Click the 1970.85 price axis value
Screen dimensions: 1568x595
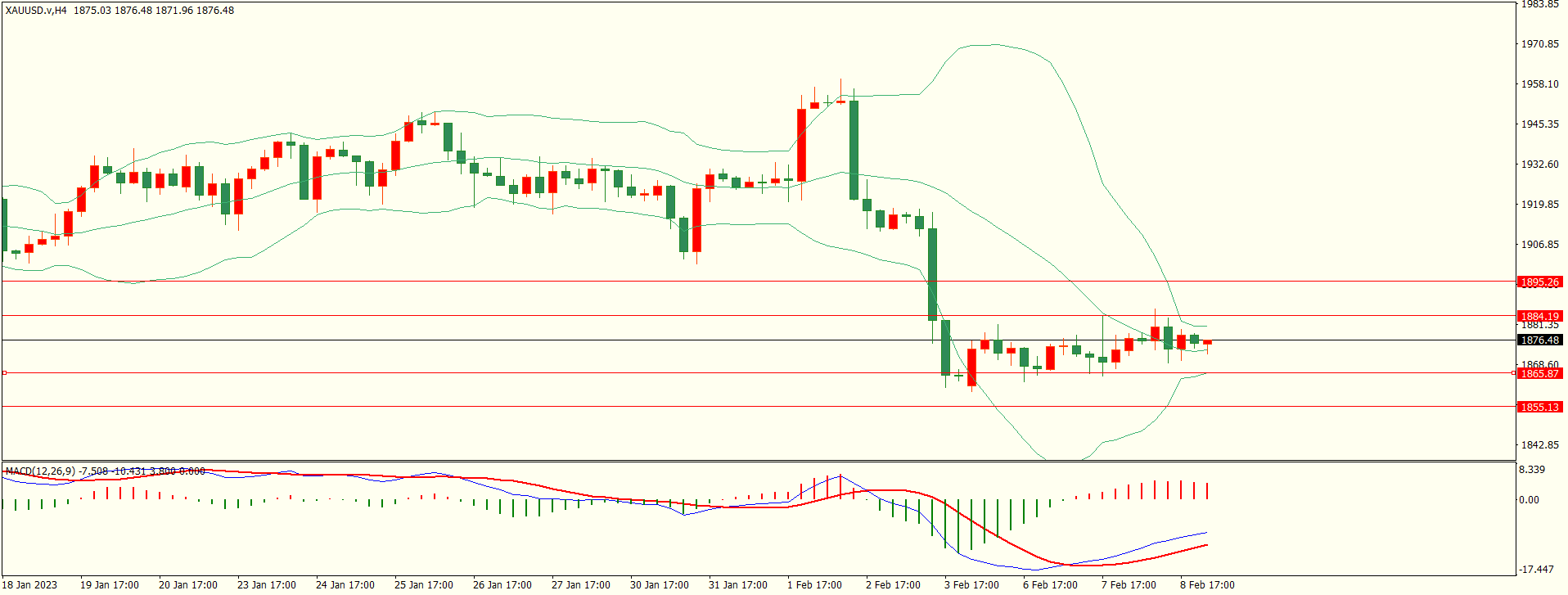[x=1540, y=44]
